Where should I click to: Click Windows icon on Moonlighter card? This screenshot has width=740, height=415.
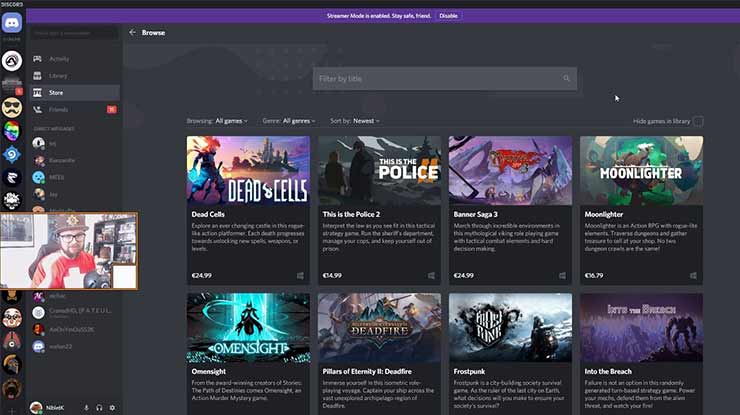point(693,276)
